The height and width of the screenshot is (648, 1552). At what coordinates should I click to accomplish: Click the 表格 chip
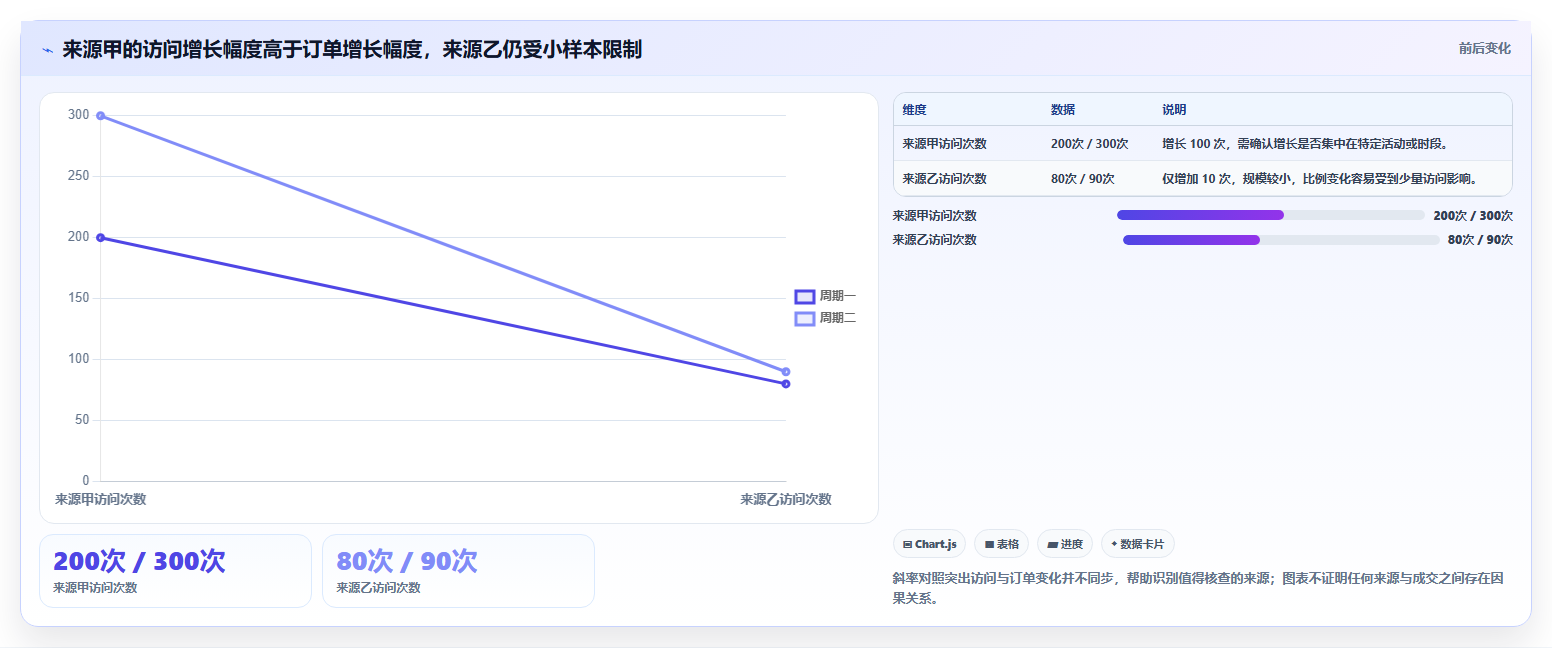tap(1002, 544)
